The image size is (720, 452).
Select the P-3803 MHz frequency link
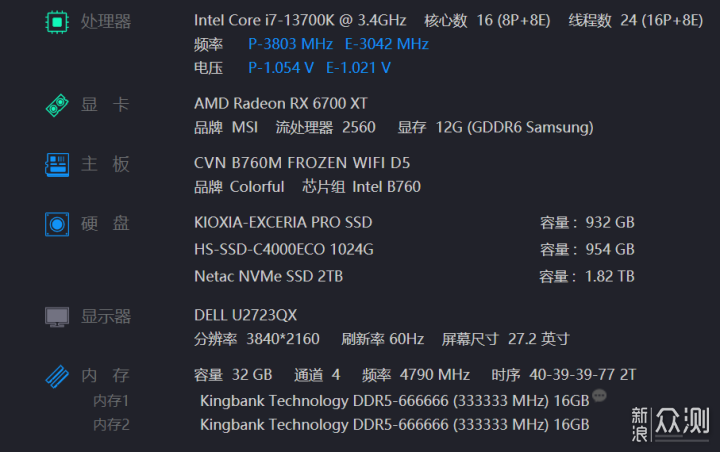coord(290,44)
